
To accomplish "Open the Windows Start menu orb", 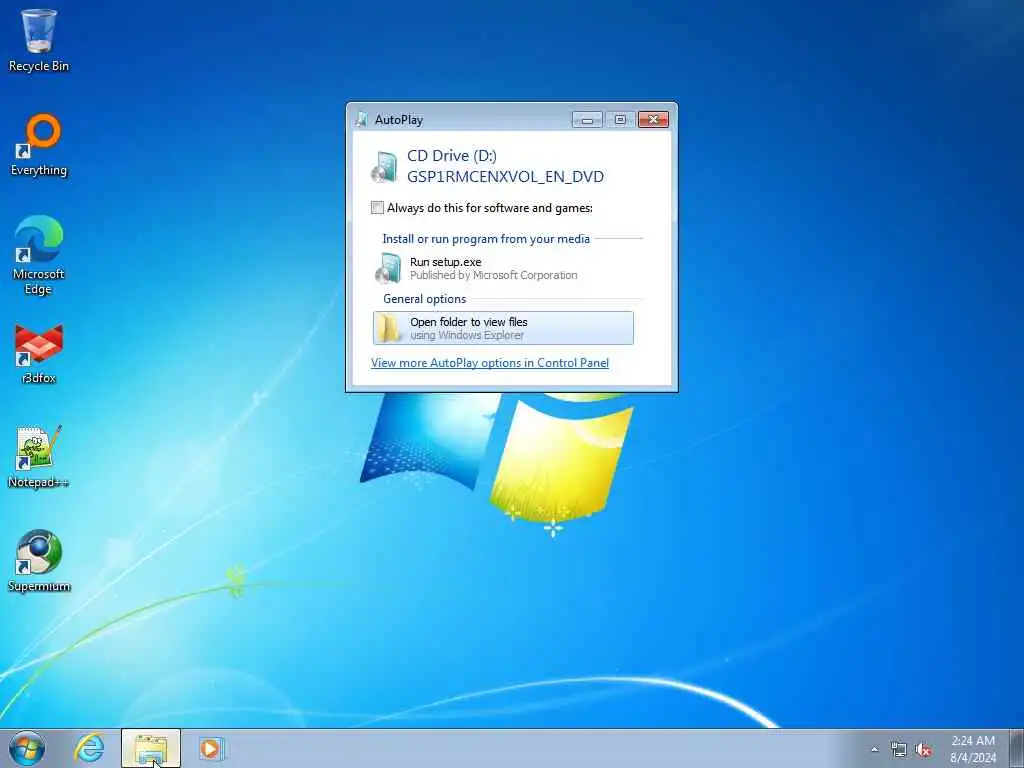I will coord(27,748).
